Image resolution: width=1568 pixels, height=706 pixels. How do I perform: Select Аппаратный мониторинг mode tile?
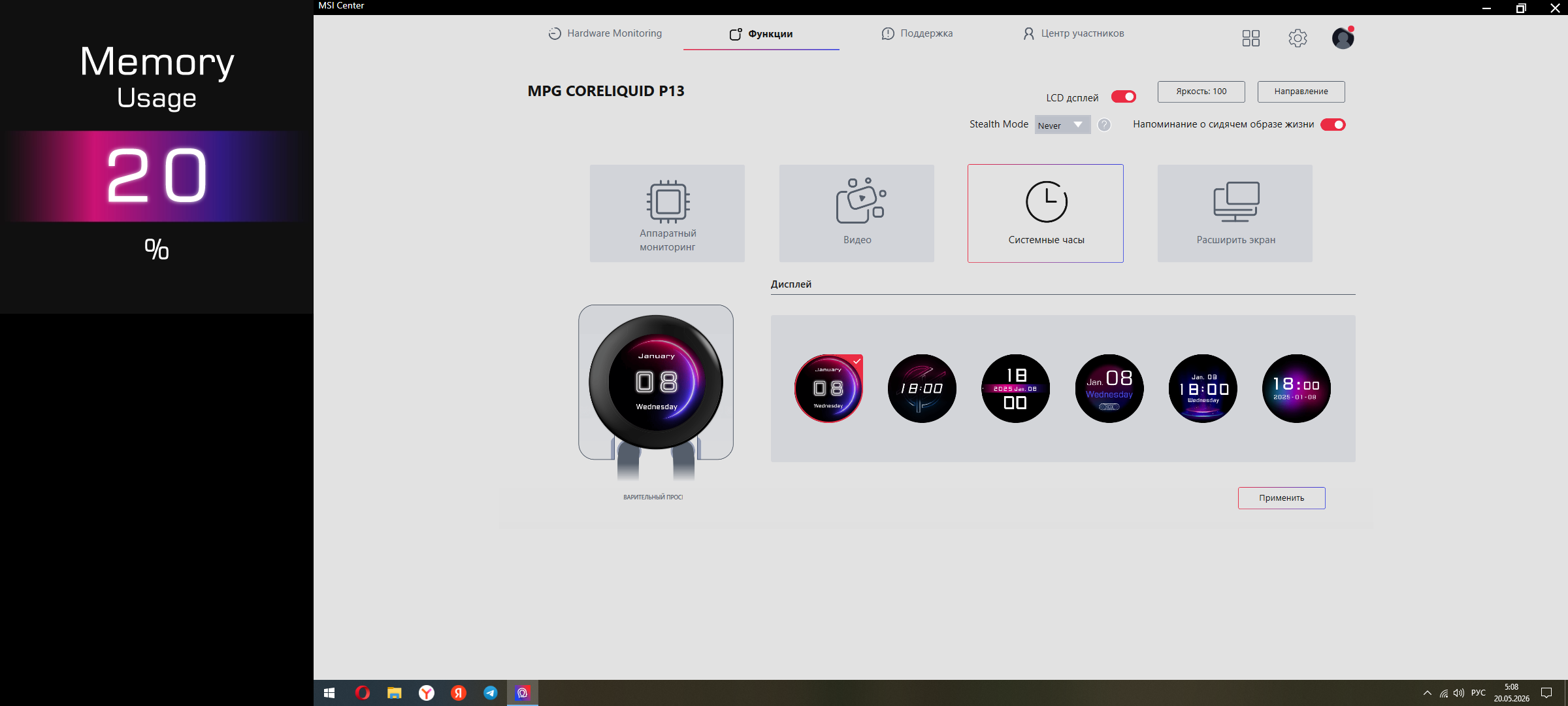pyautogui.click(x=668, y=213)
